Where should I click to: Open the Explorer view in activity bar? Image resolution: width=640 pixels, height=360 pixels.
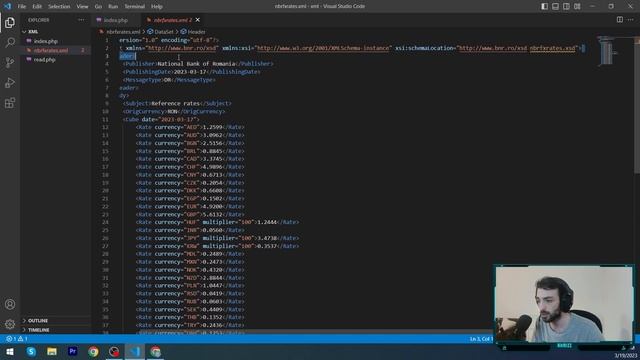[10, 22]
